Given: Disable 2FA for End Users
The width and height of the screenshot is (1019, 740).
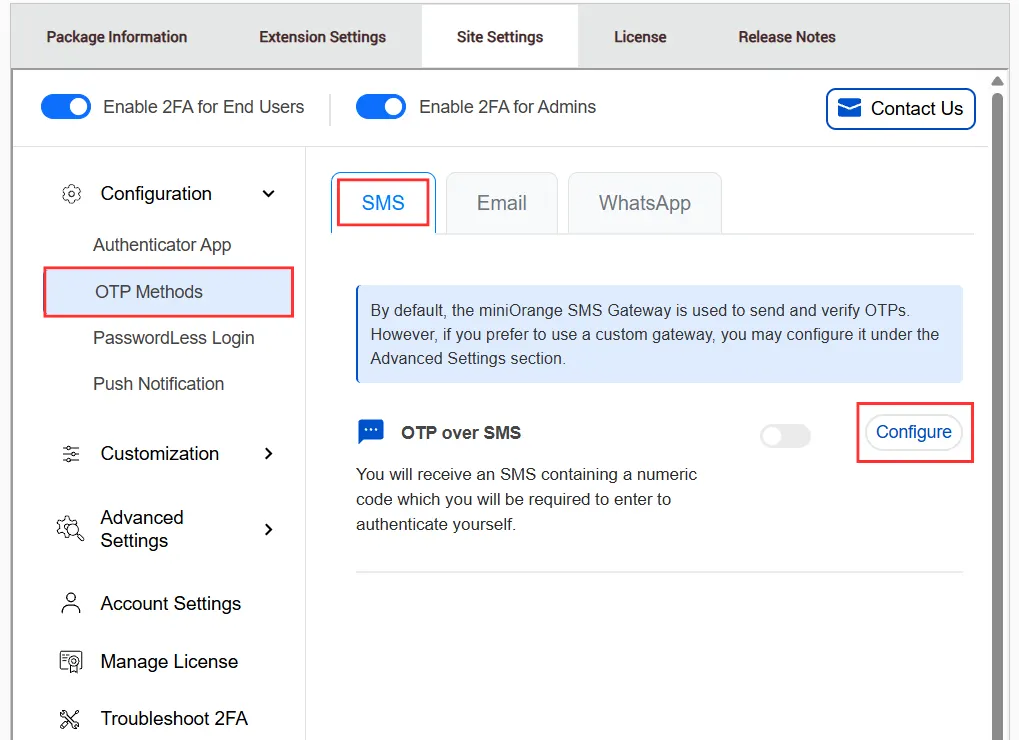Looking at the screenshot, I should pos(65,106).
